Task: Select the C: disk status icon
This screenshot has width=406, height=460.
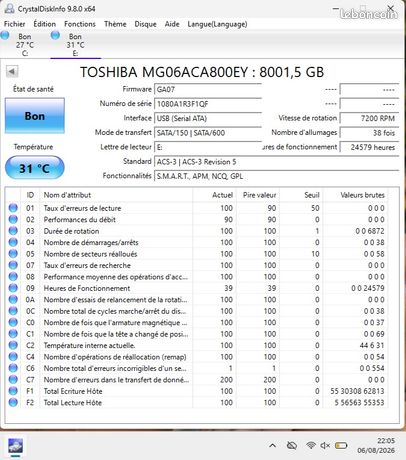Action: pyautogui.click(x=5, y=35)
